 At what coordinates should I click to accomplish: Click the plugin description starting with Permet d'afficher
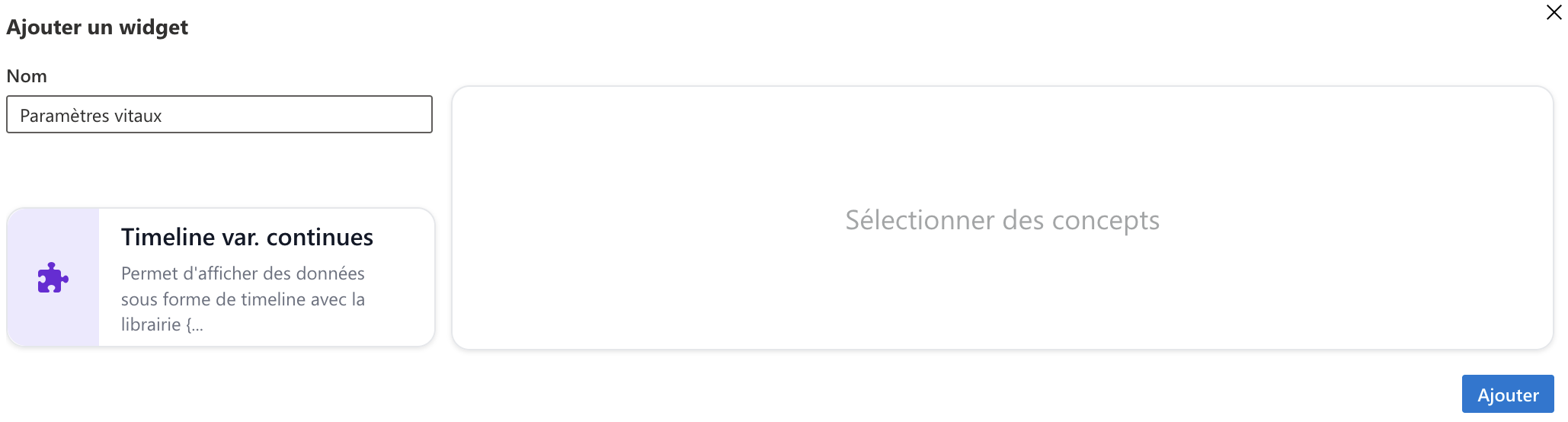point(243,299)
